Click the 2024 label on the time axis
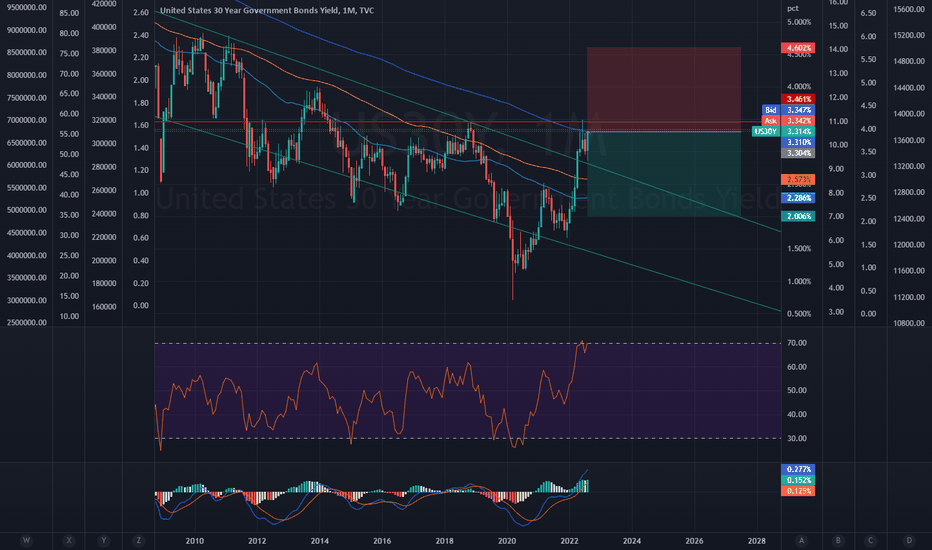This screenshot has width=932, height=550. pos(631,540)
